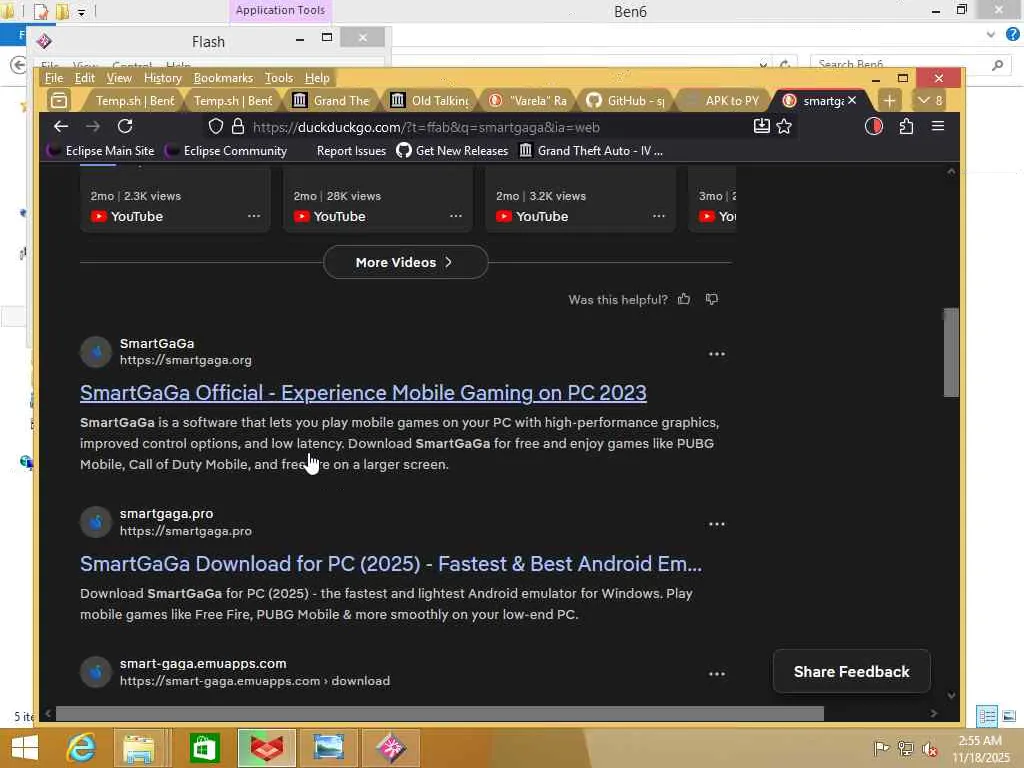
Task: Click the page vertical scrollbar thumb
Action: tap(951, 353)
